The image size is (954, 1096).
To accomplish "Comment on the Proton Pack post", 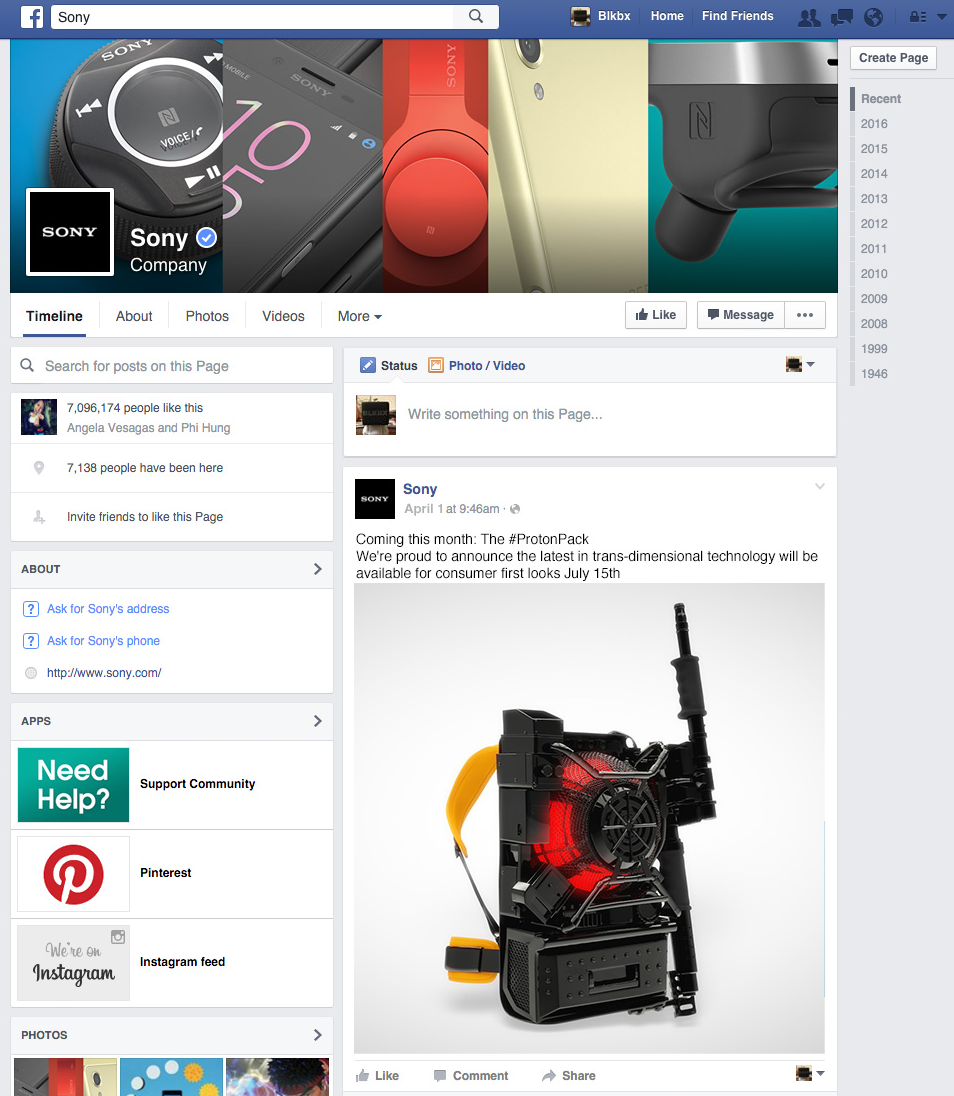I will click(x=471, y=1076).
